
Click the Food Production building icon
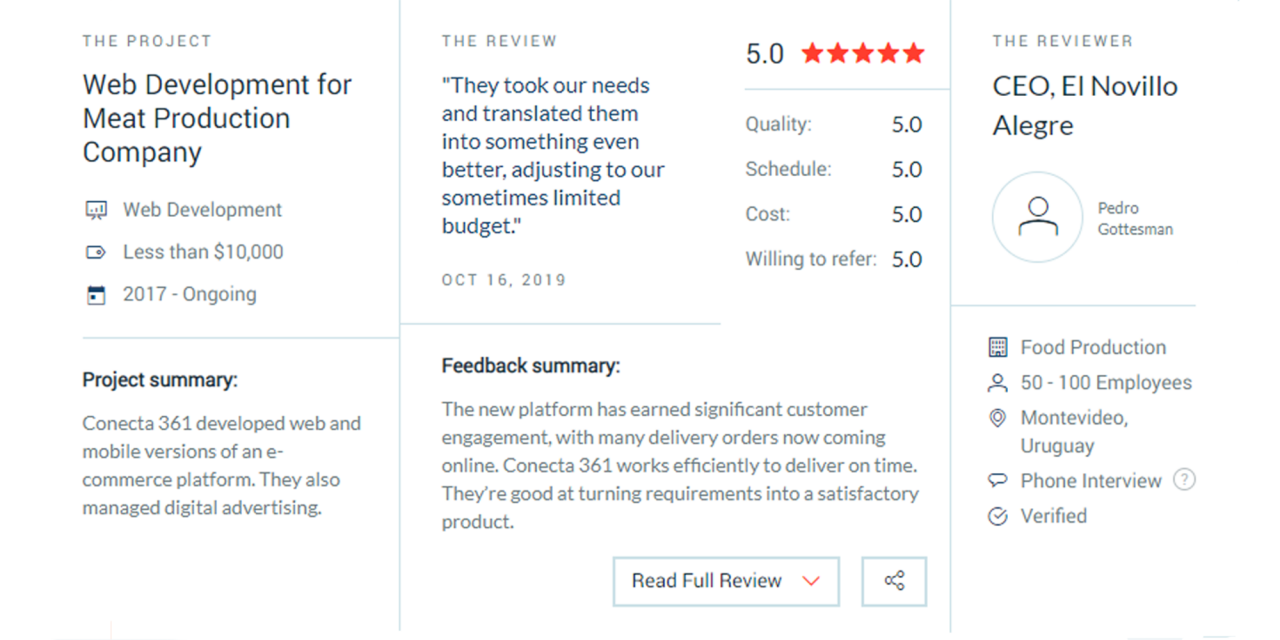click(997, 347)
